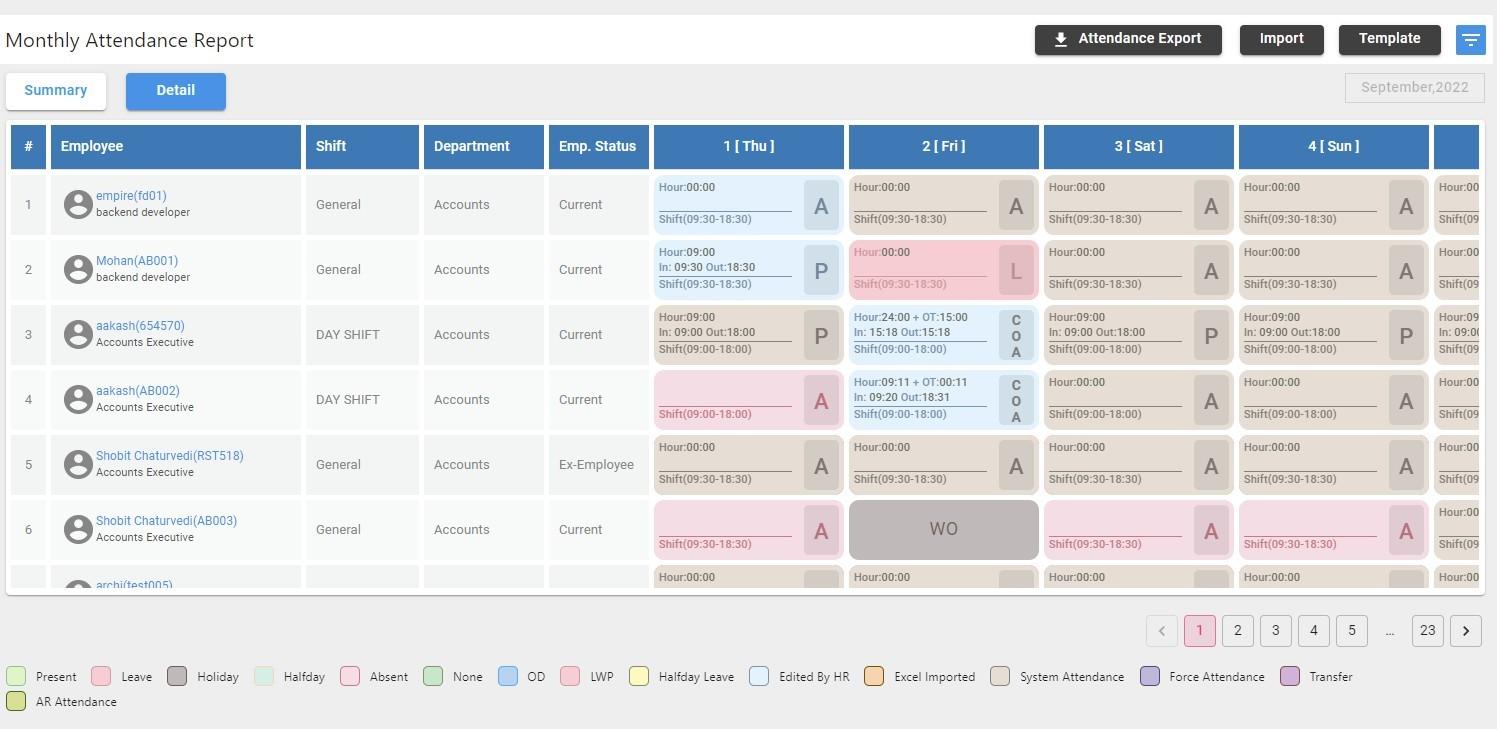Click previous page arrow in pagination

1162,630
